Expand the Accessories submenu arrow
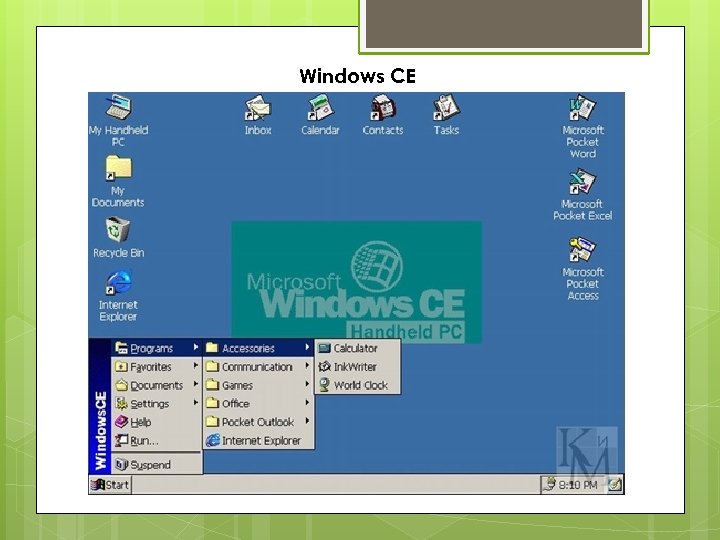Image resolution: width=720 pixels, height=540 pixels. [307, 347]
